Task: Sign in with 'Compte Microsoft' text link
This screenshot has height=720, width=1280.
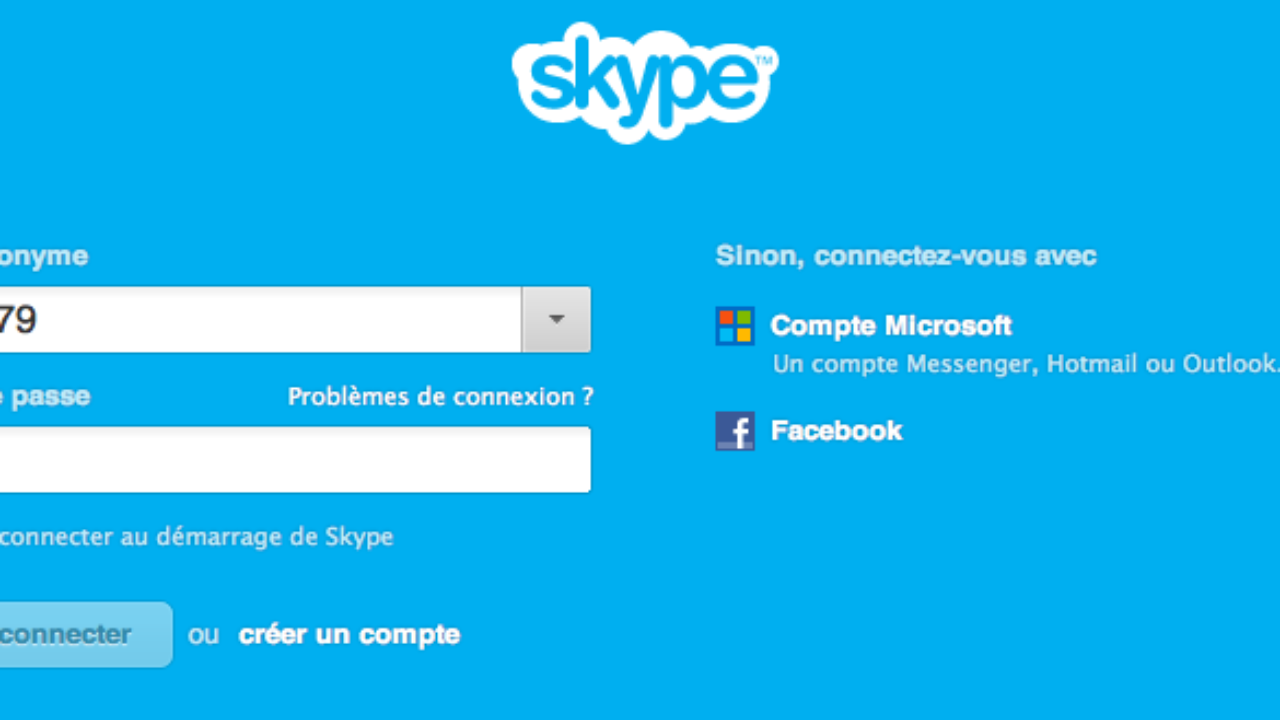Action: (891, 326)
